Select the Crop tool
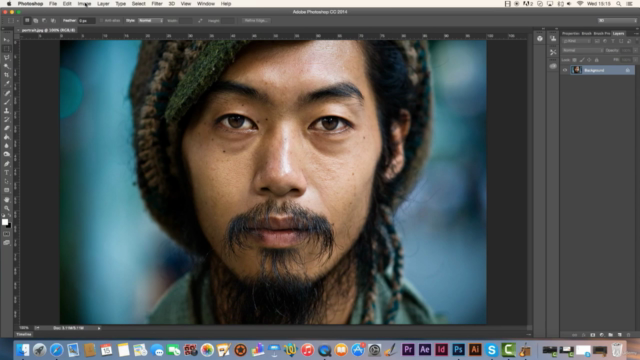This screenshot has height=360, width=640. coord(7,75)
